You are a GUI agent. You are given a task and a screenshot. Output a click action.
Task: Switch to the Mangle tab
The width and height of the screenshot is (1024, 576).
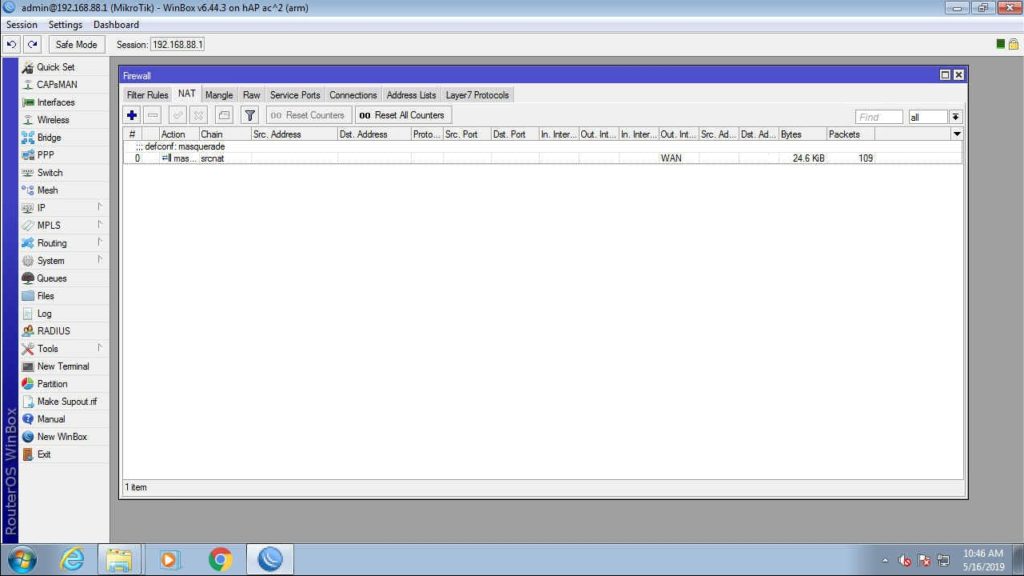tap(219, 95)
